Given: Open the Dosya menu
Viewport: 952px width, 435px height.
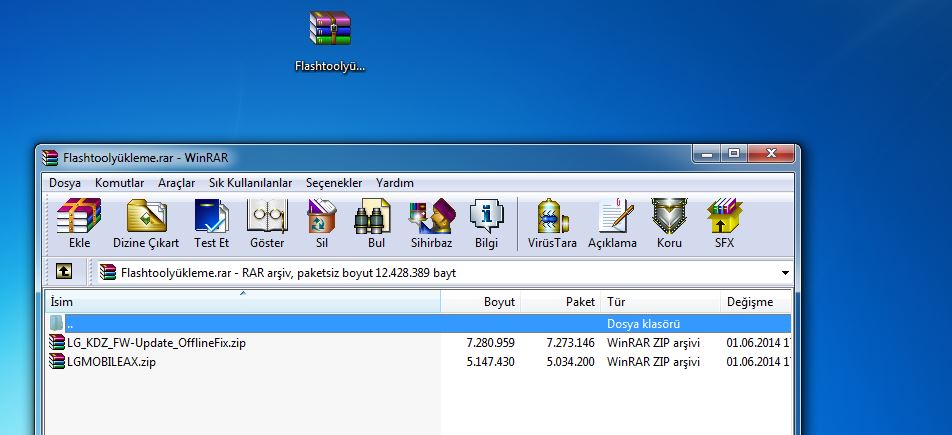Looking at the screenshot, I should (65, 183).
